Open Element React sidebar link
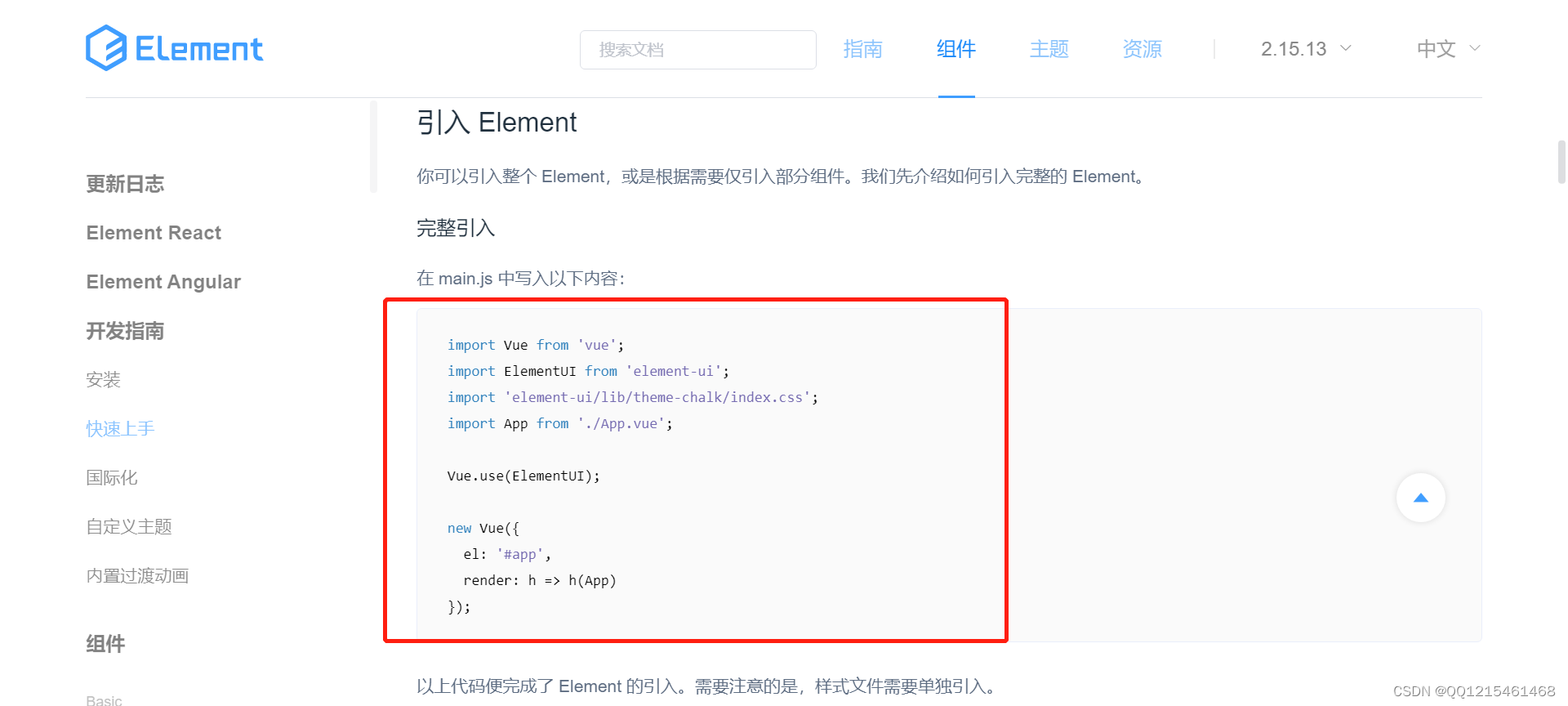Image resolution: width=1568 pixels, height=706 pixels. coord(154,233)
